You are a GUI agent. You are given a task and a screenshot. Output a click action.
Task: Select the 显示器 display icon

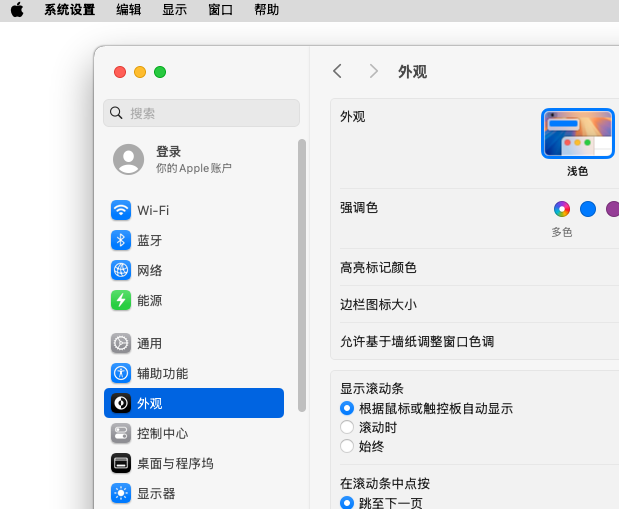pyautogui.click(x=121, y=493)
